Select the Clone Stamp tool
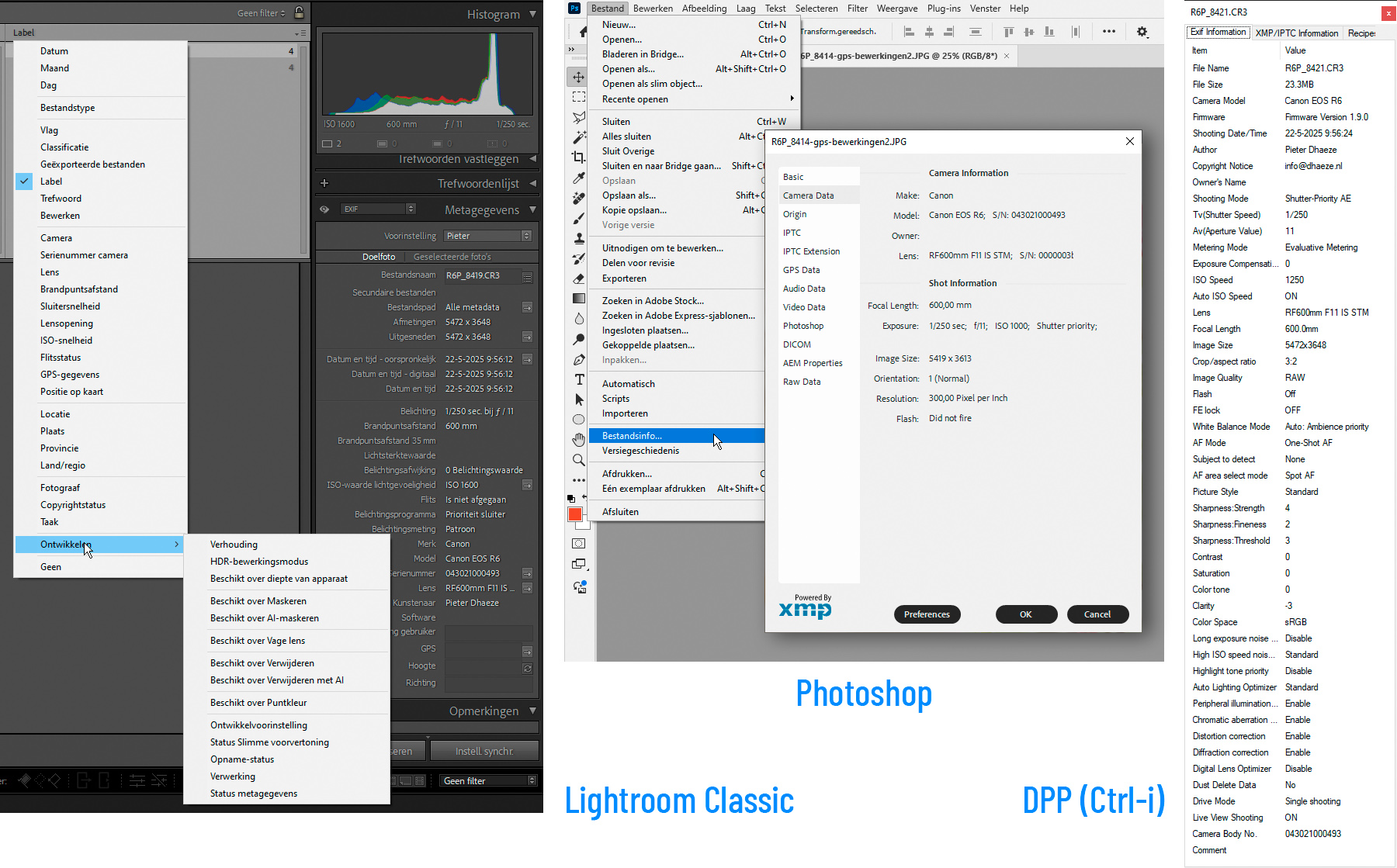Screen dimensions: 1397x868 (x=578, y=238)
